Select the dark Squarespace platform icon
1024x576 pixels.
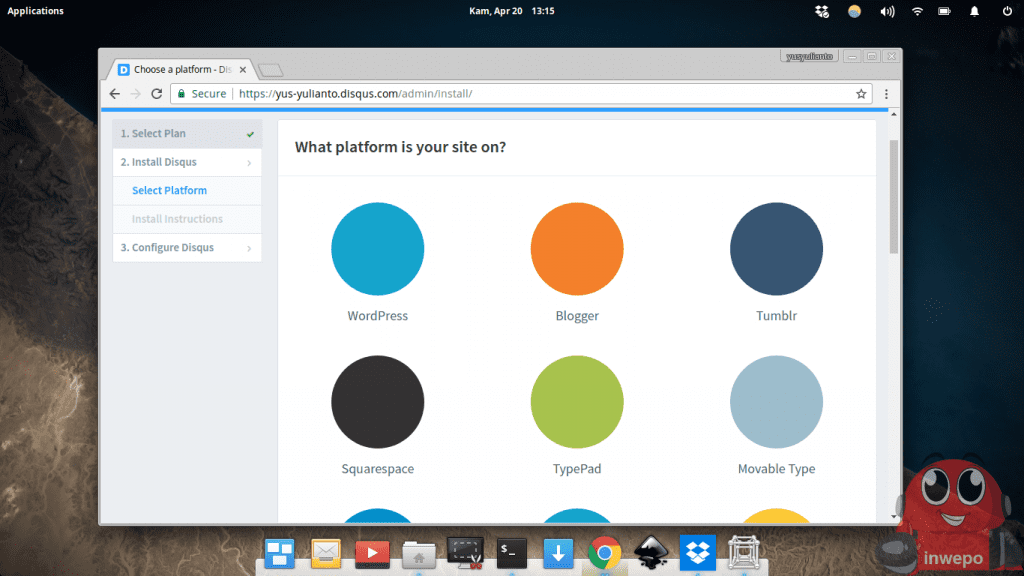tap(377, 402)
